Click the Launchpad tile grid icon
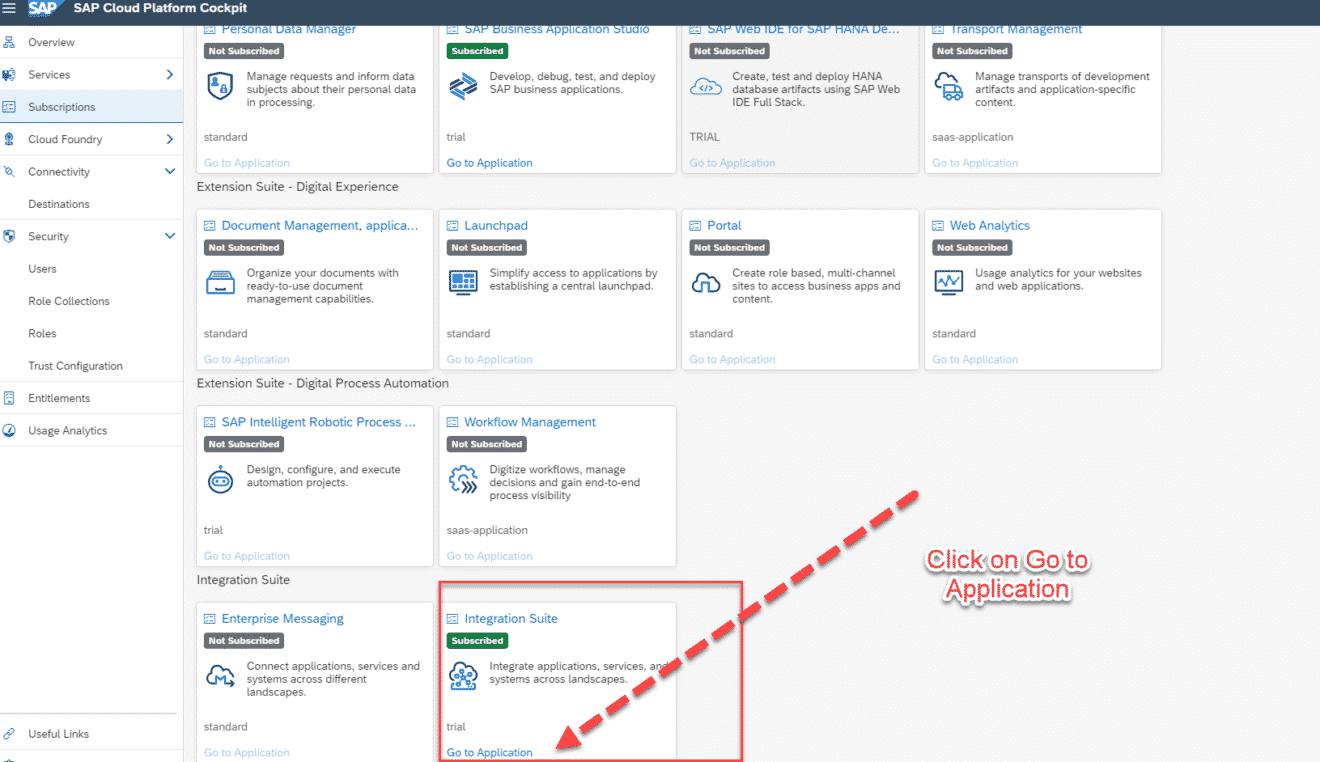Screen dimensions: 1320x762 (463, 282)
